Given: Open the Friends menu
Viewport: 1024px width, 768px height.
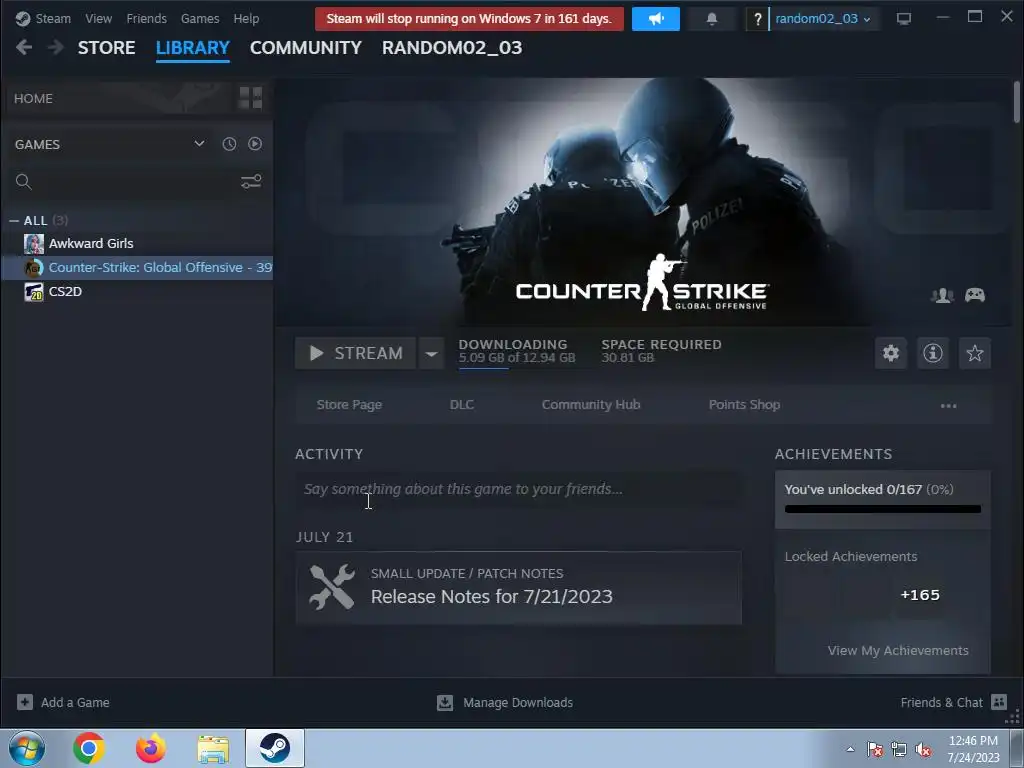Looking at the screenshot, I should (x=146, y=18).
